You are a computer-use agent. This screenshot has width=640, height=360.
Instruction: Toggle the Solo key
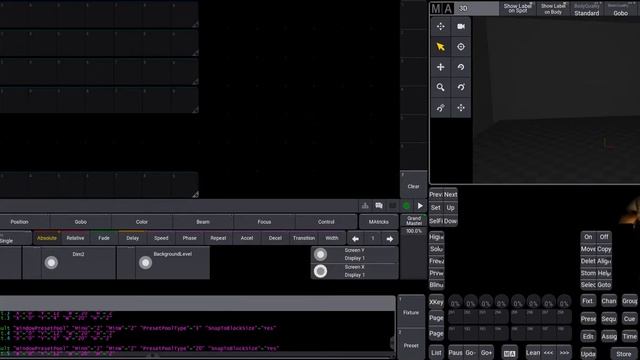coord(436,249)
